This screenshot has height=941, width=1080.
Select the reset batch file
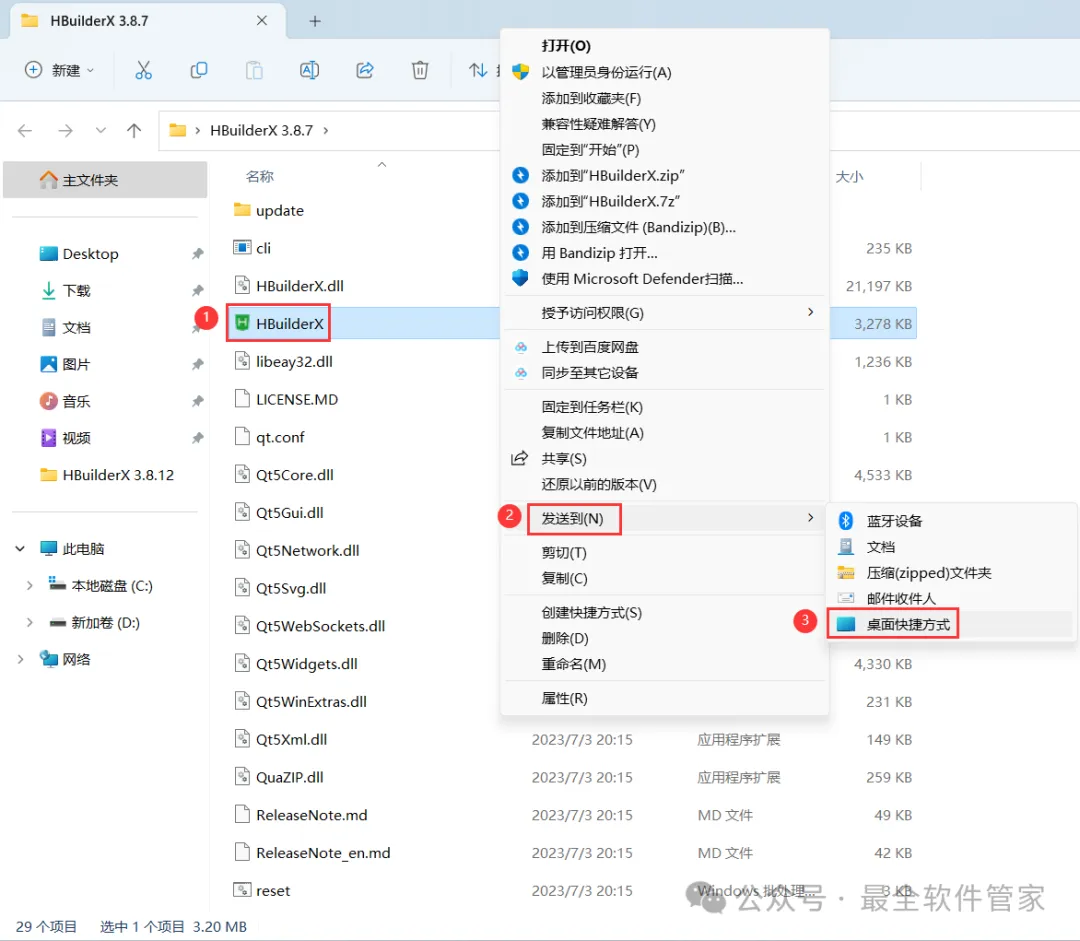coord(273,891)
